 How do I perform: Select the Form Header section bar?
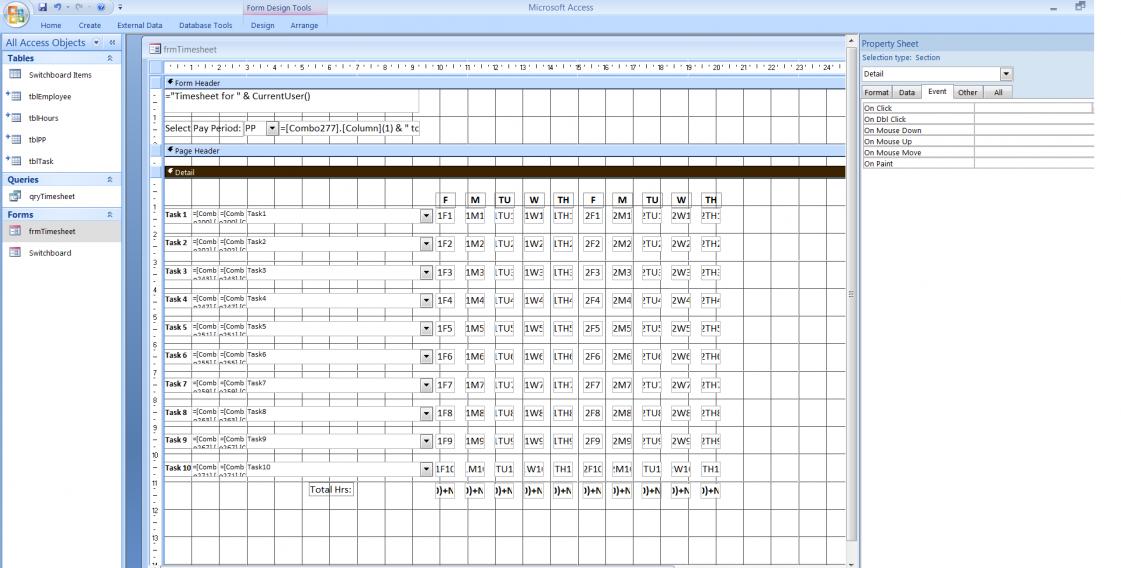(x=505, y=82)
